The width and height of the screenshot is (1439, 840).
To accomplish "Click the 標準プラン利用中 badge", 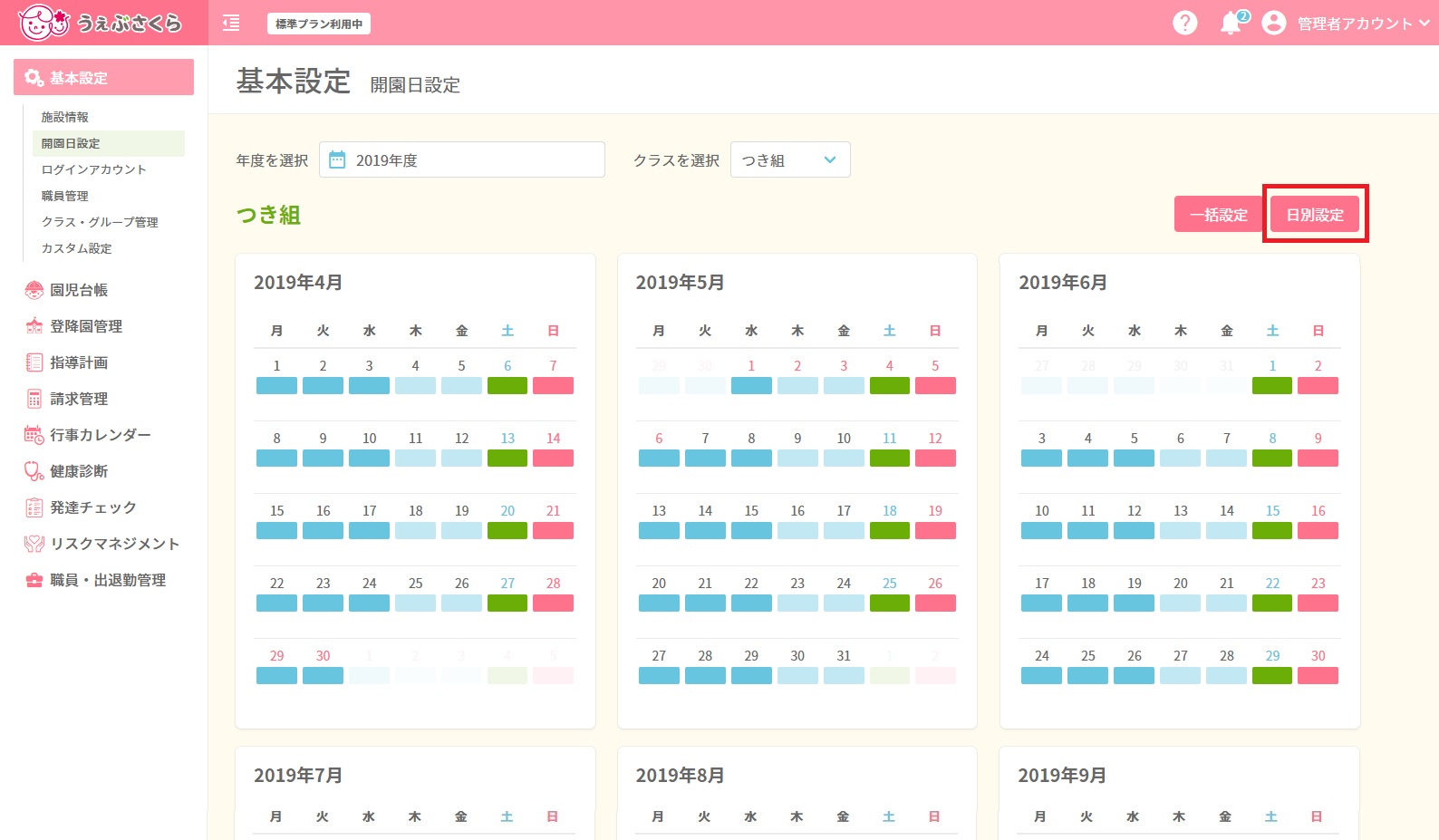I will coord(319,24).
